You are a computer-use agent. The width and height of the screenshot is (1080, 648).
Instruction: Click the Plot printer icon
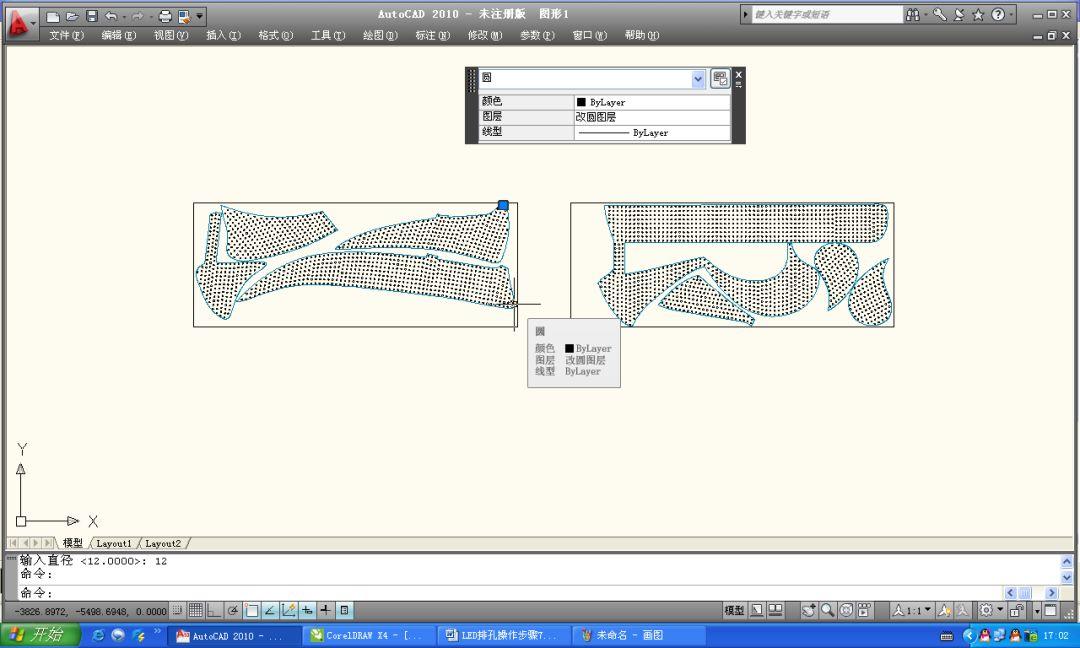pos(166,16)
